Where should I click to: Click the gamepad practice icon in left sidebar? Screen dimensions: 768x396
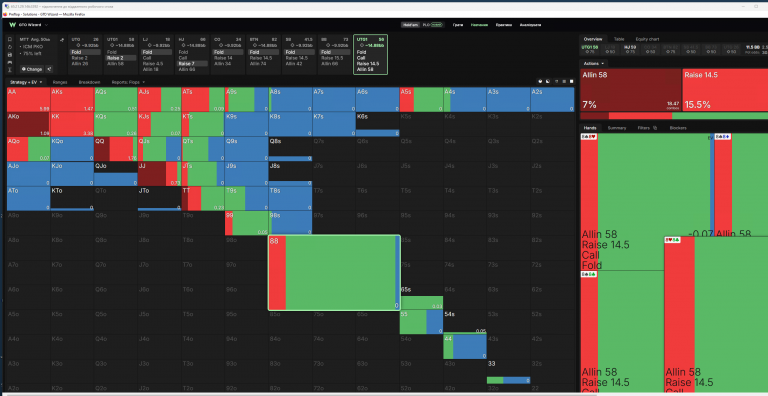(x=10, y=62)
